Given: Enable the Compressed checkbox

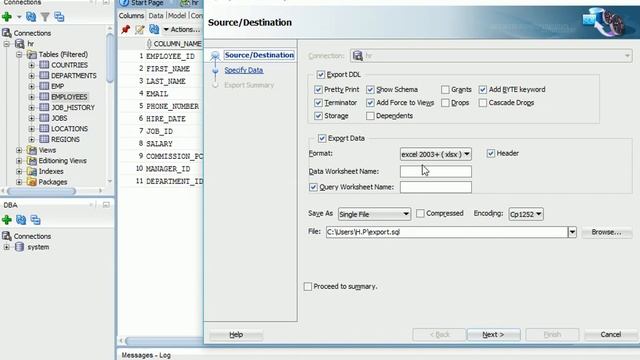Looking at the screenshot, I should coord(420,213).
